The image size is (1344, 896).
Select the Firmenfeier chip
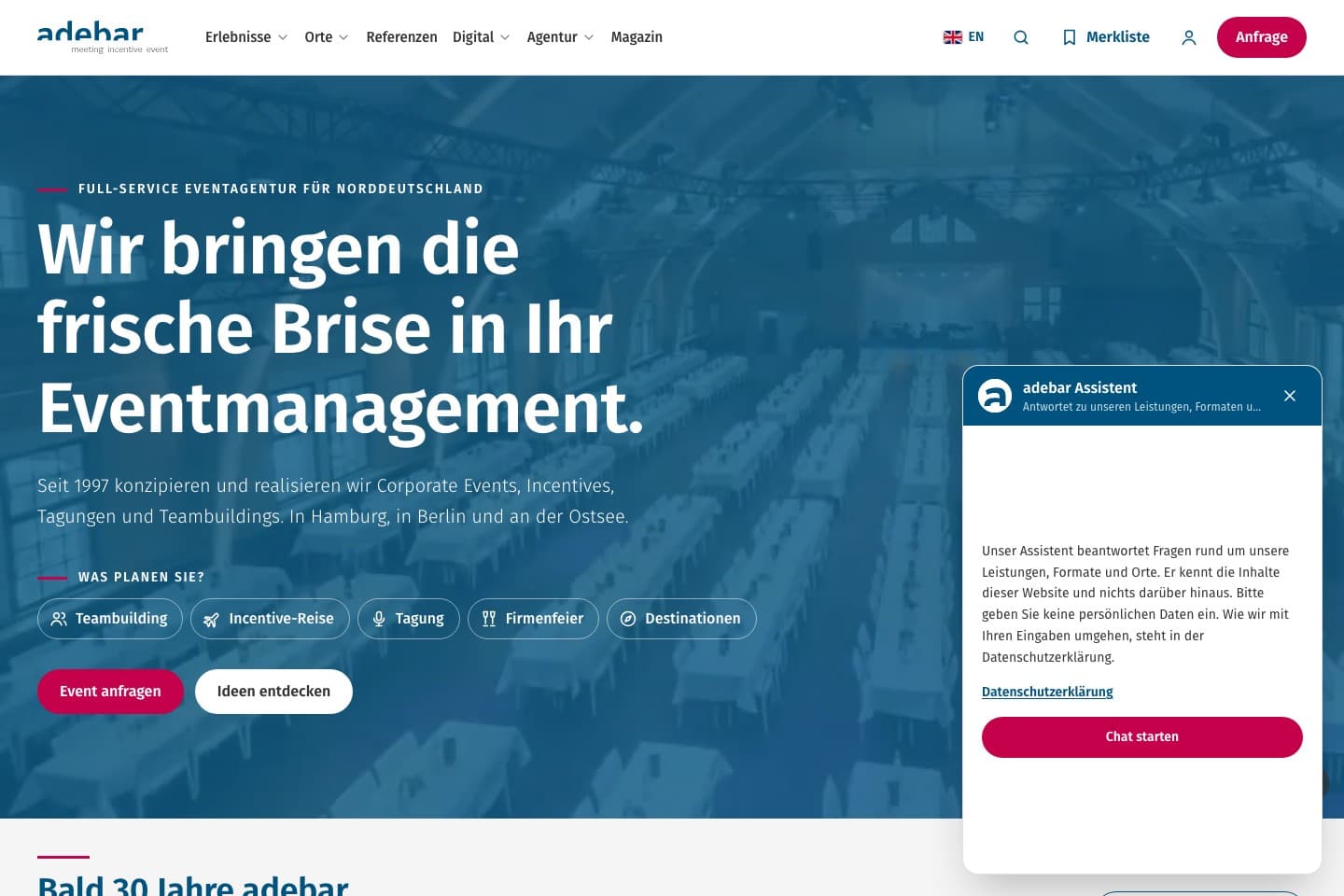(533, 619)
